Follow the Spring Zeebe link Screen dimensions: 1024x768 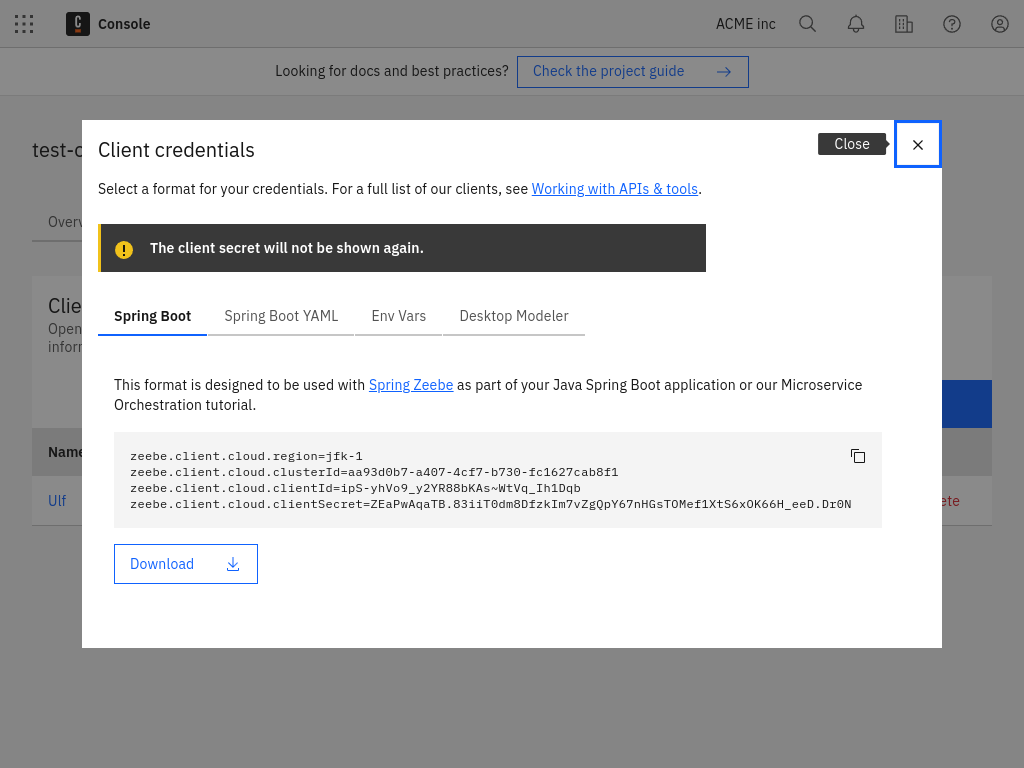coord(411,385)
